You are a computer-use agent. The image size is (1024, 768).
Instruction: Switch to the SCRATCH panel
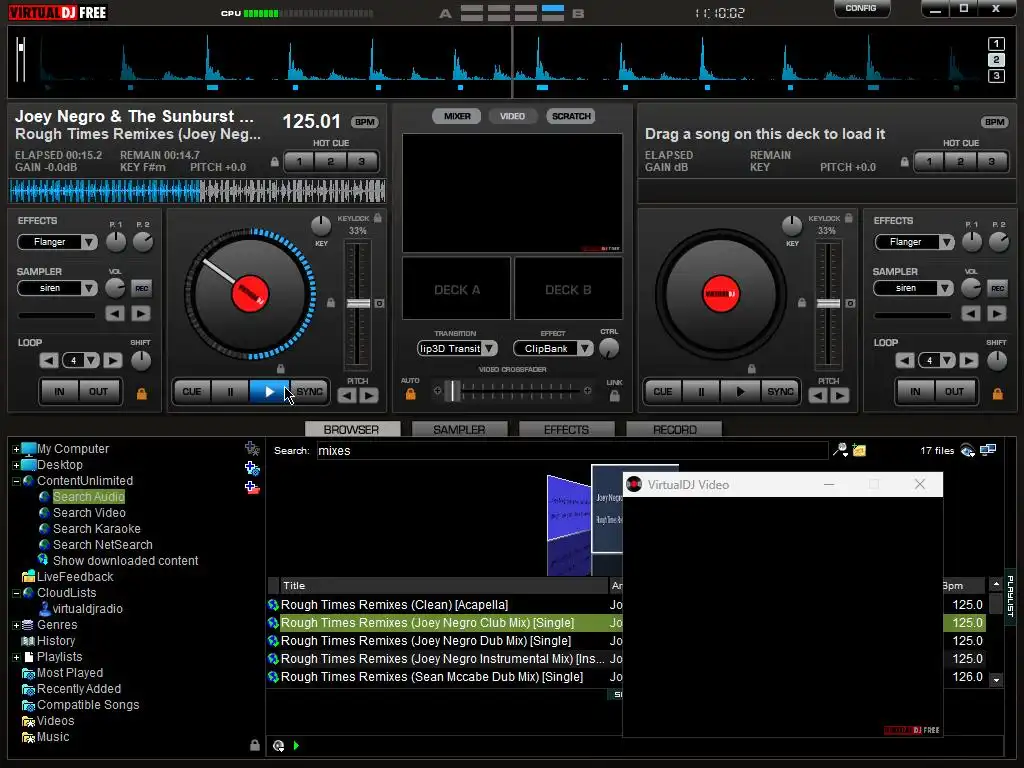tap(571, 116)
